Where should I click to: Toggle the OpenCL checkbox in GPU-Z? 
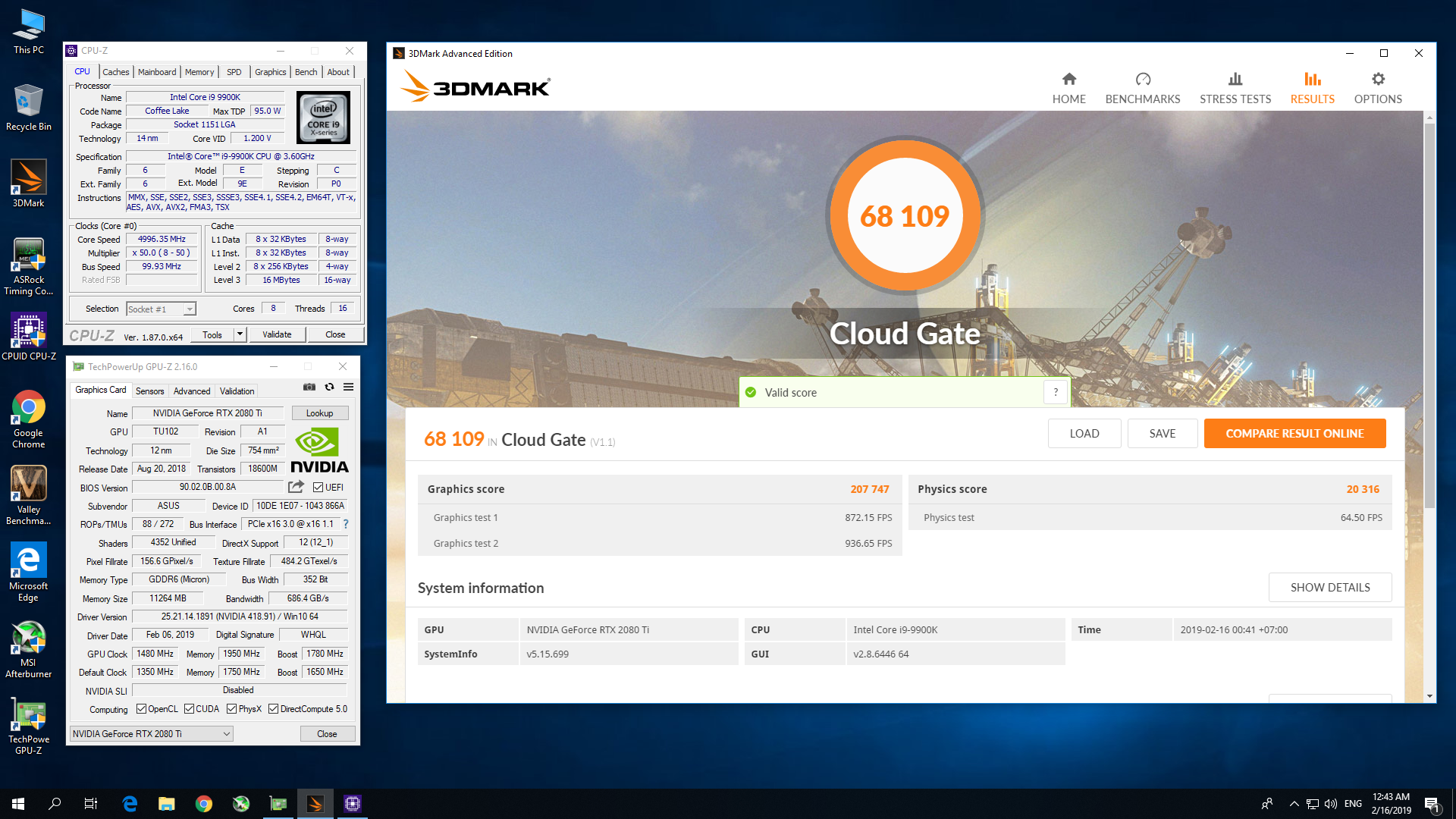pos(141,709)
